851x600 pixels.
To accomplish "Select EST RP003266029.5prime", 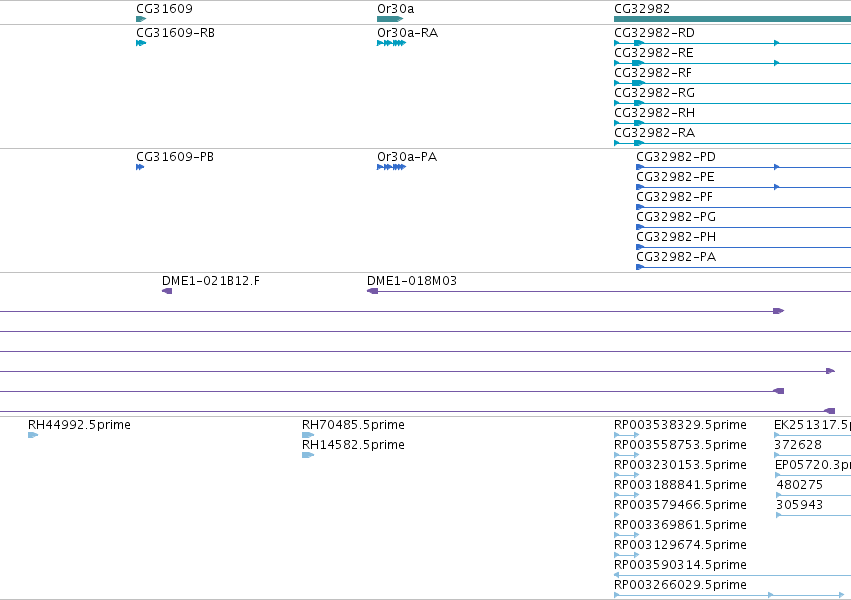I will point(681,585).
